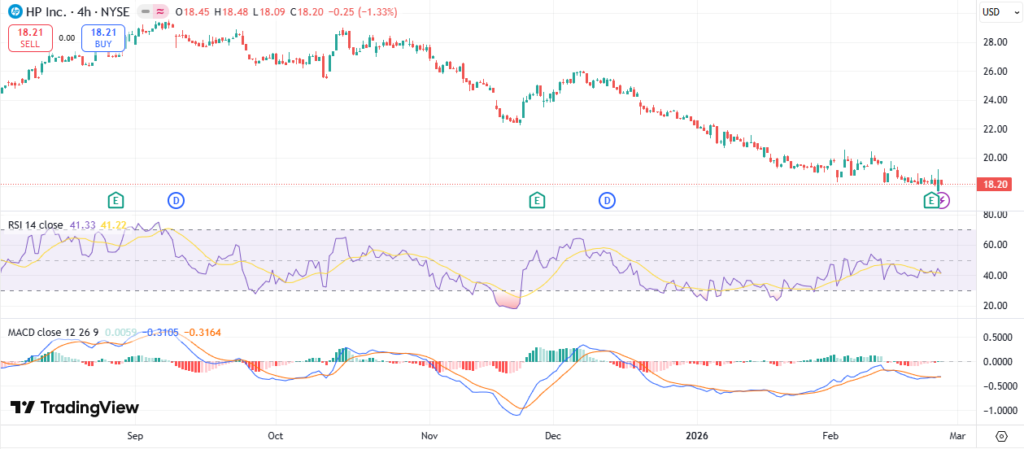Open chart settings gear icon
1024x449 pixels.
click(1001, 435)
